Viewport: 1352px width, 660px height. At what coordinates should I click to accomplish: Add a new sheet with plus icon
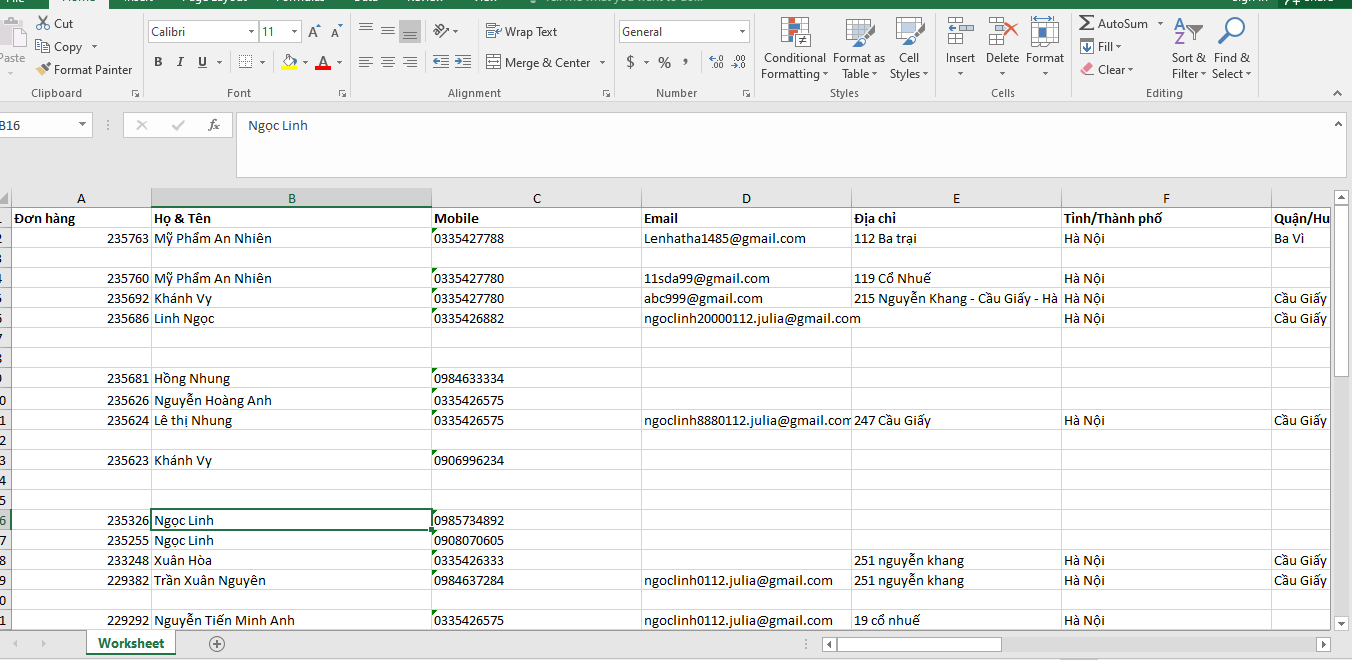pos(217,644)
